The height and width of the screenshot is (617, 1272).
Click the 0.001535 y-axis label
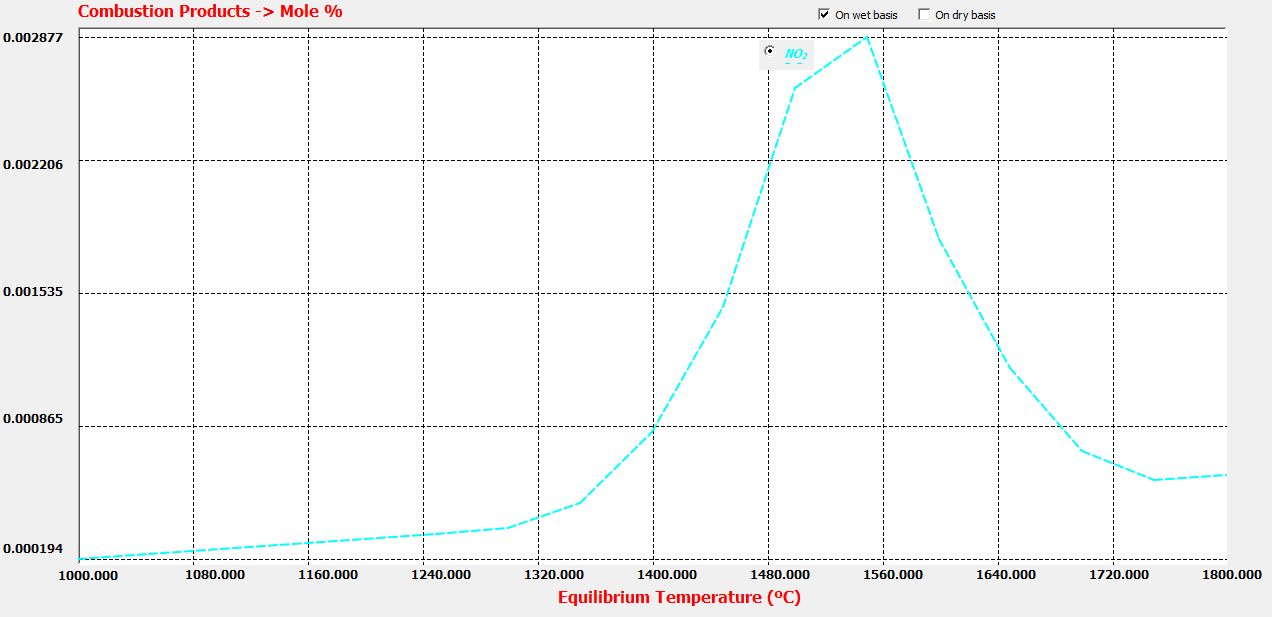pos(33,292)
